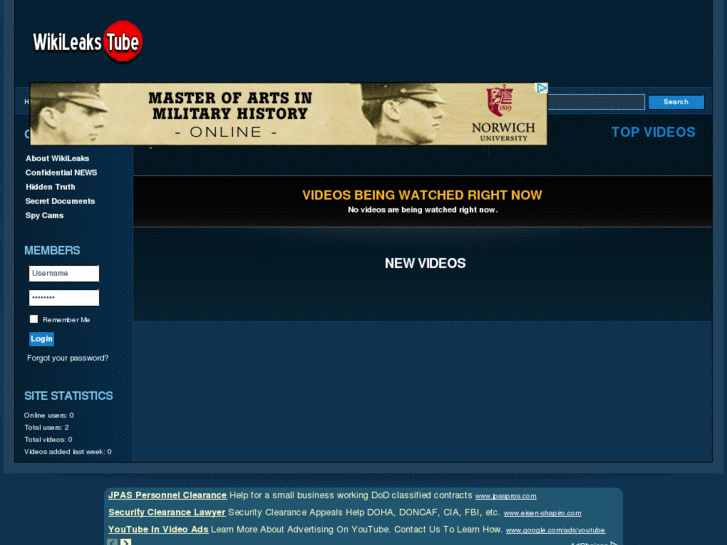Click the next arrow in bottom ad block
This screenshot has width=727, height=545.
click(x=125, y=542)
